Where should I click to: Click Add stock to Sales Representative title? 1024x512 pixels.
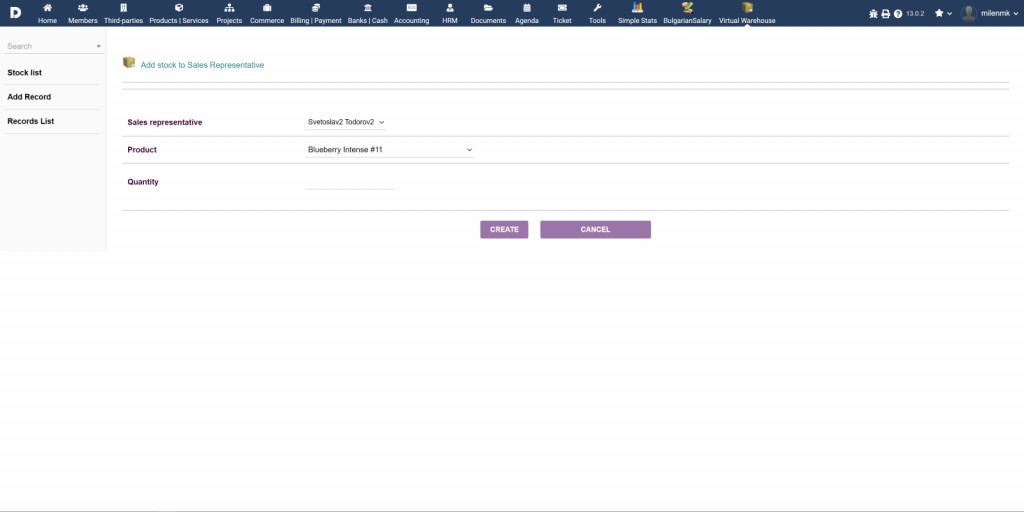click(x=202, y=65)
